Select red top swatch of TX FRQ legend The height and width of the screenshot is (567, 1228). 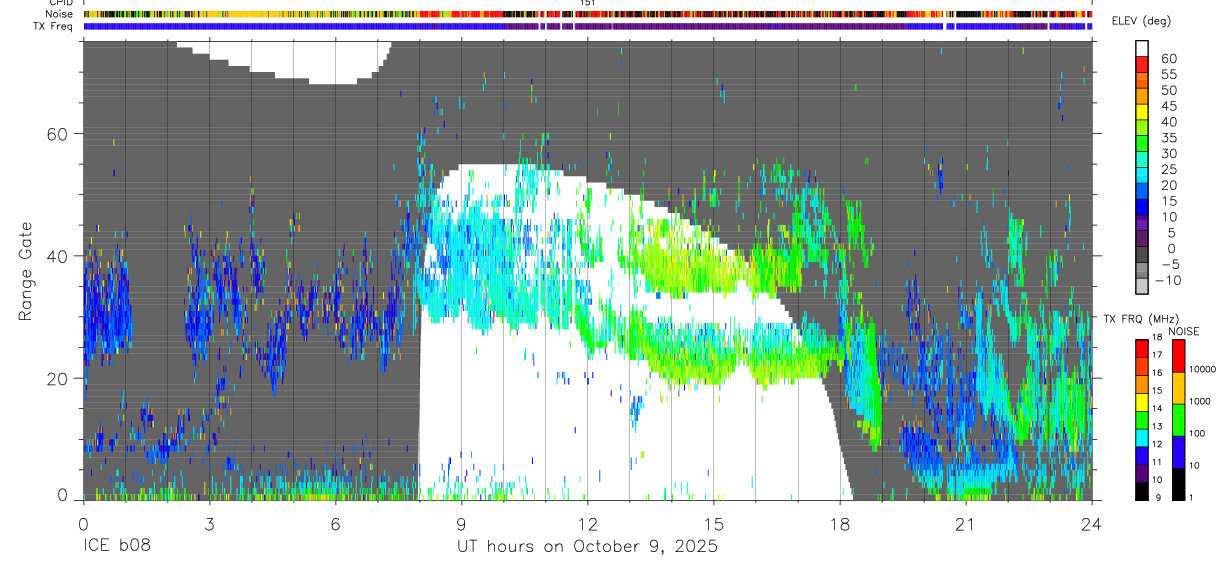coord(1142,348)
